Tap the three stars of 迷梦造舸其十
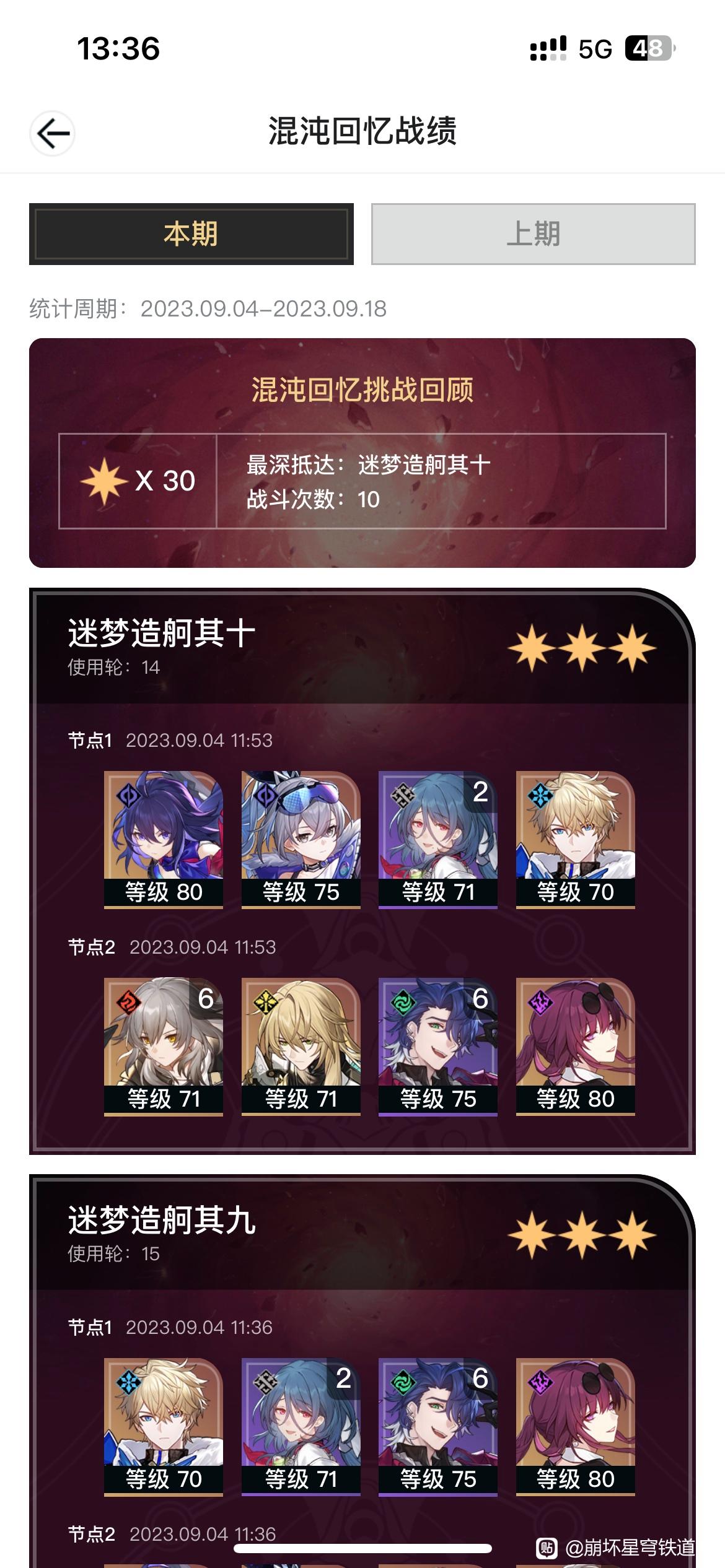 click(582, 648)
